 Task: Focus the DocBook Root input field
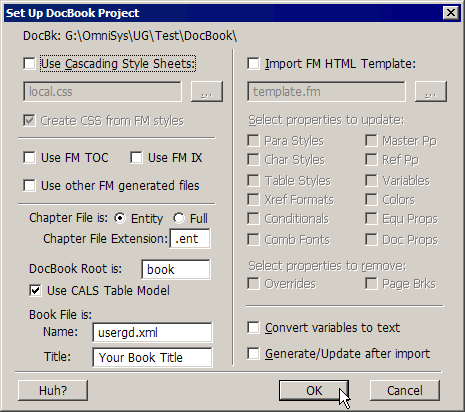pos(176,269)
